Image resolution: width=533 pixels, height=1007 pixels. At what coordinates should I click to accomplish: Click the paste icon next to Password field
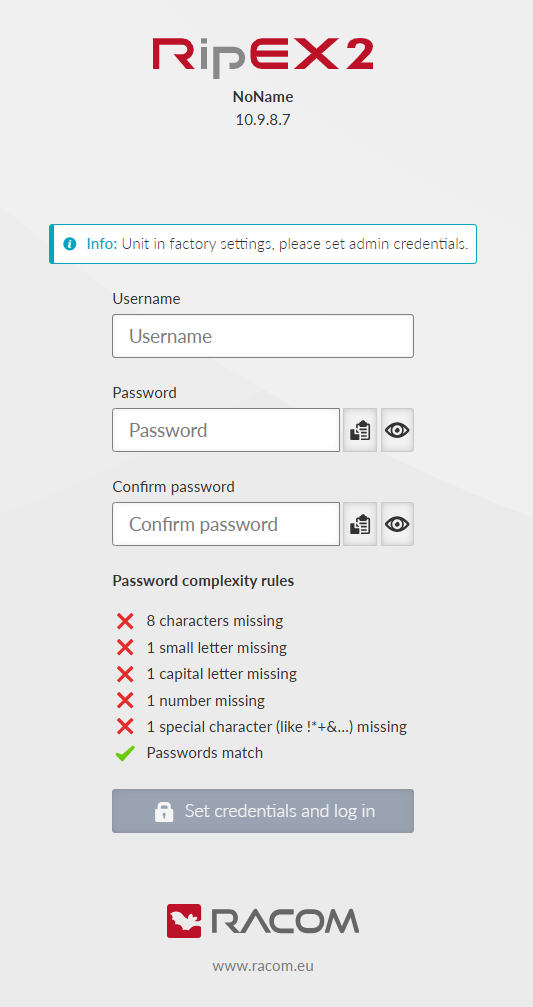(x=360, y=430)
